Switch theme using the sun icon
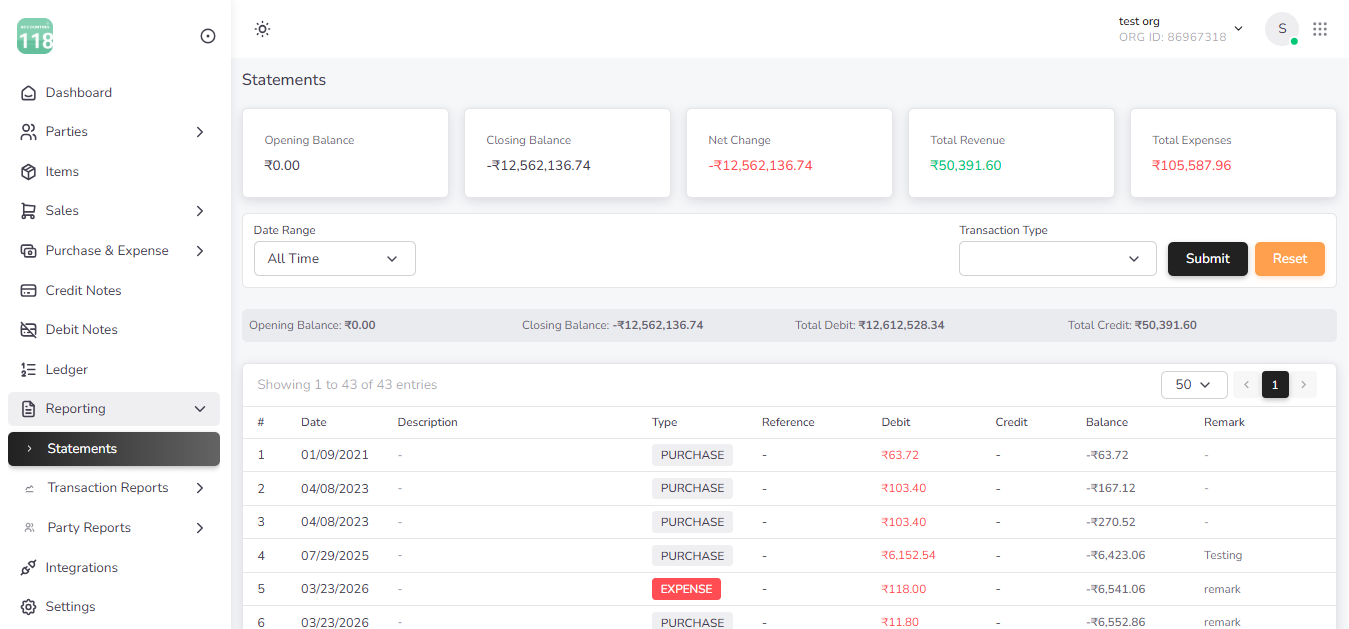Image resolution: width=1349 pixels, height=629 pixels. tap(262, 29)
